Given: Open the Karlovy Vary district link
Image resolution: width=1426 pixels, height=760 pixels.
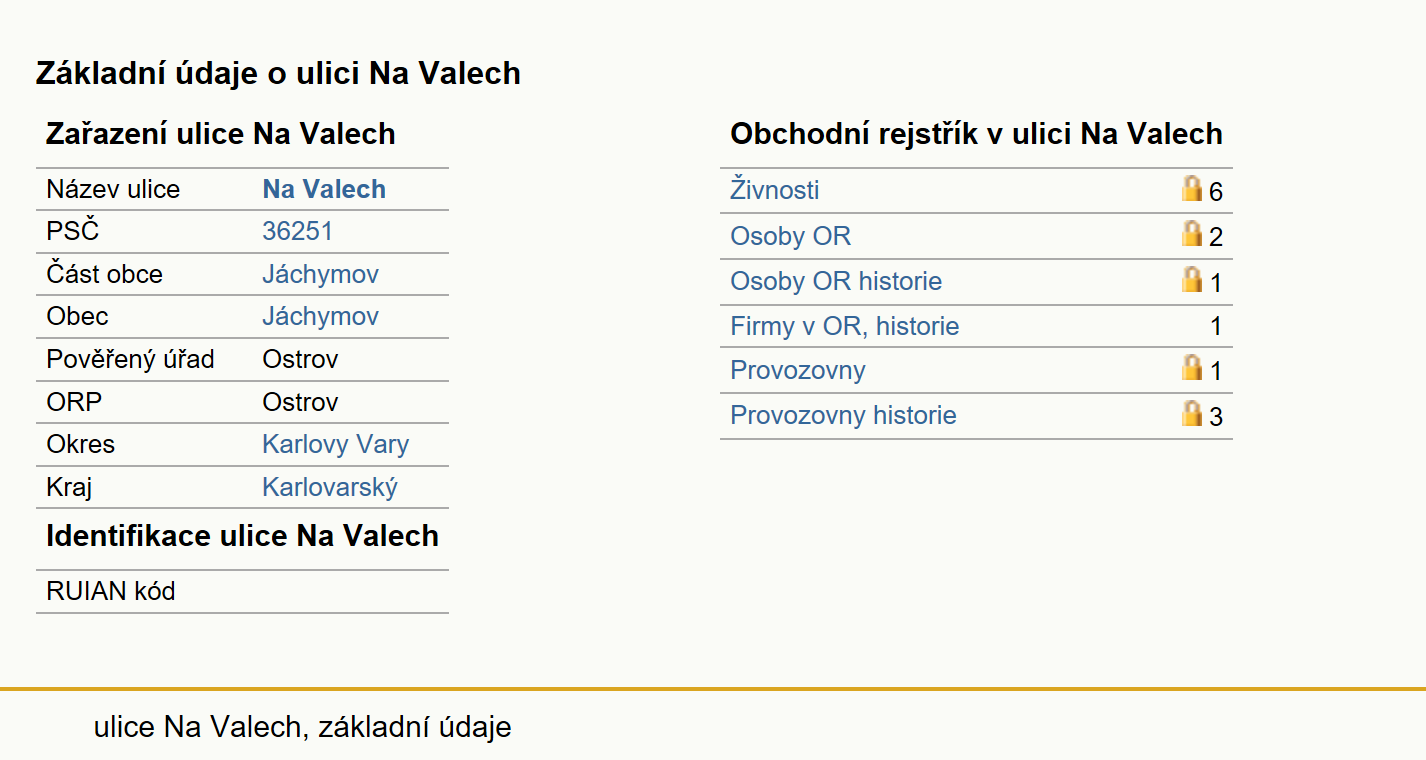Looking at the screenshot, I should click(335, 445).
